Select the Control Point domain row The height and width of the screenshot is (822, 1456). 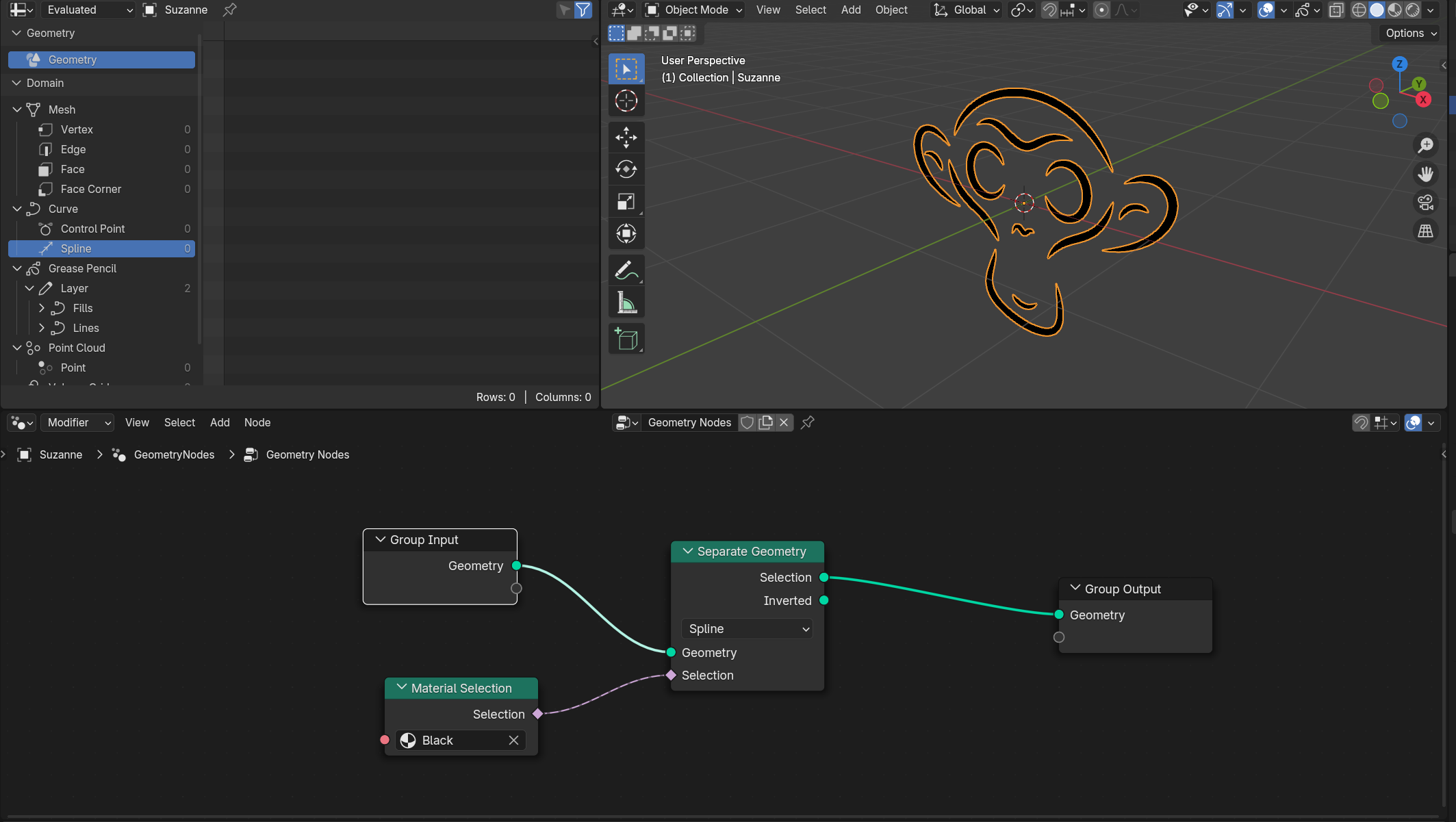(x=101, y=229)
